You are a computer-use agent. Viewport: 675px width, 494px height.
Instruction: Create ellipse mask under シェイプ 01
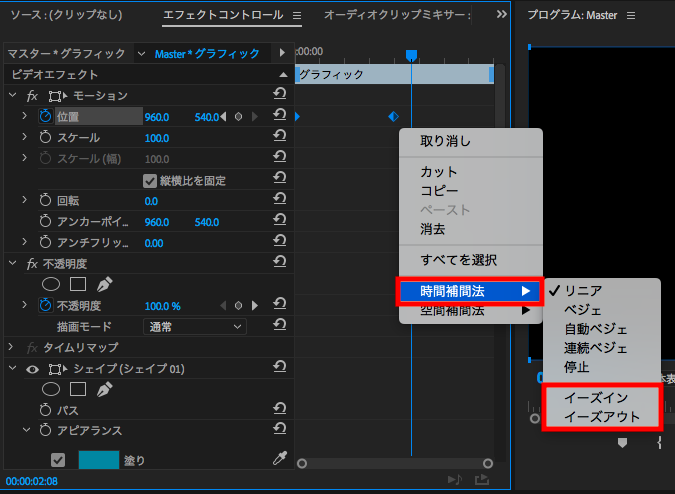(x=51, y=389)
